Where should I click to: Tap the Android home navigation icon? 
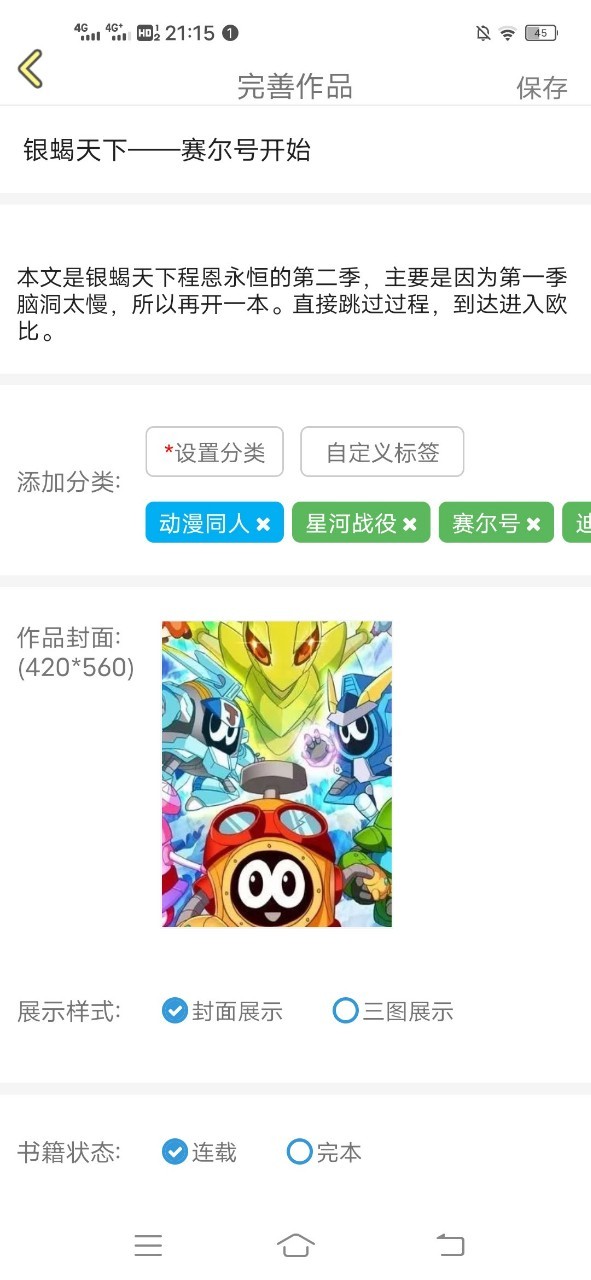click(295, 1245)
